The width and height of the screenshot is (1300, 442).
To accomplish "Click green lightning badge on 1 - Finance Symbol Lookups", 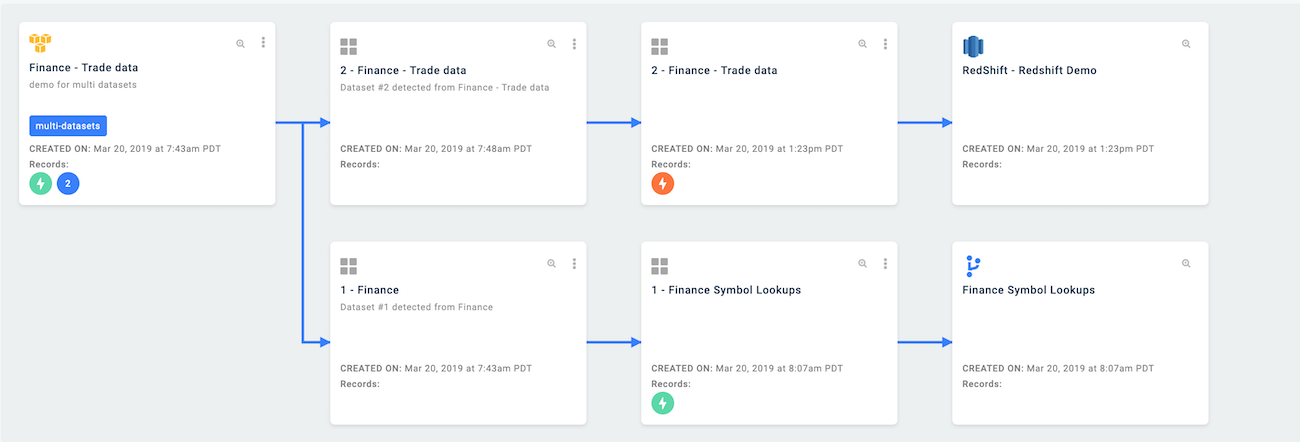I will click(x=662, y=403).
